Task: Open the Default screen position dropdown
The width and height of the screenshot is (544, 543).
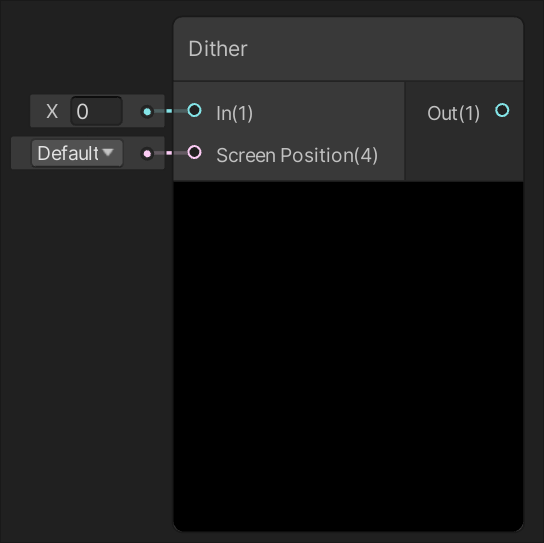Action: tap(77, 153)
